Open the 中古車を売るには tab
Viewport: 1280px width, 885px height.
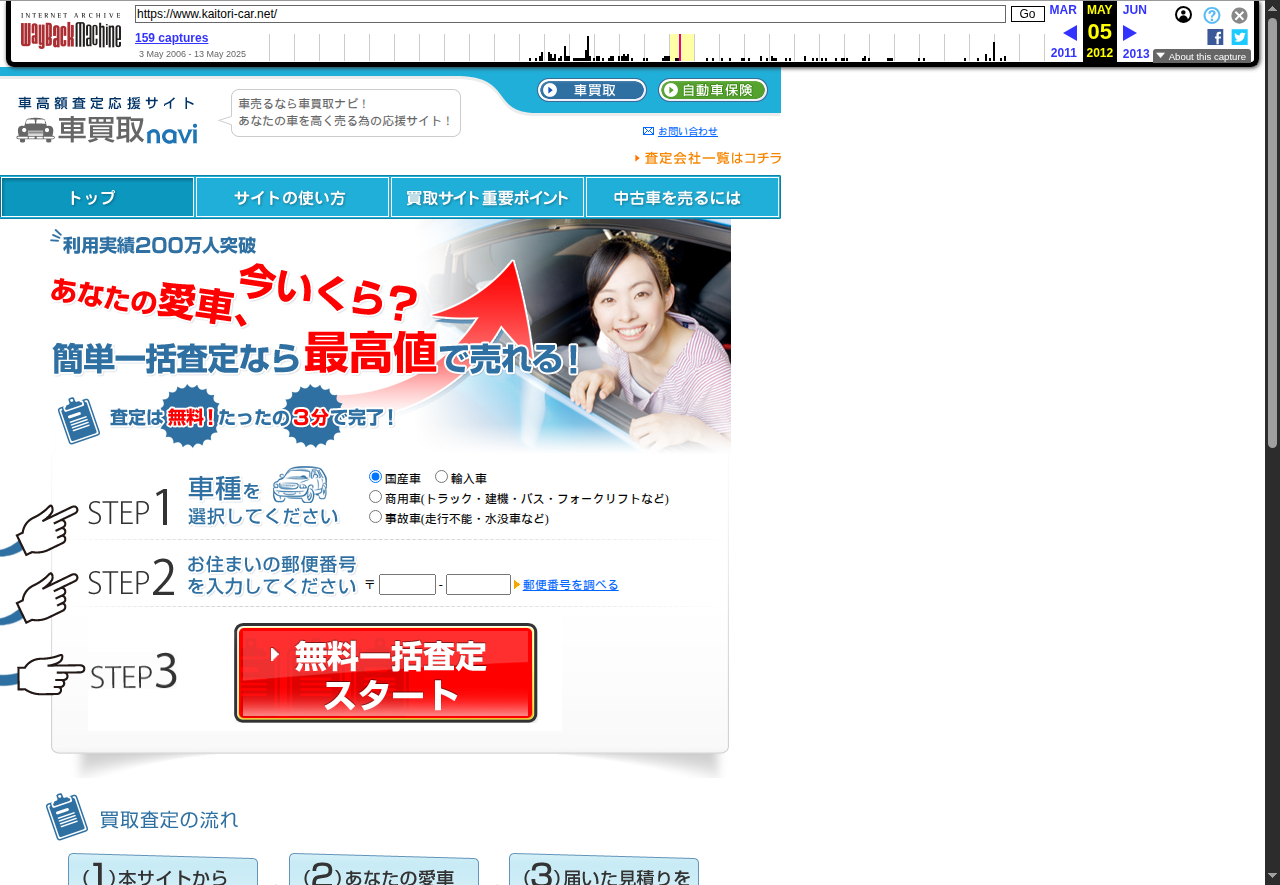pos(682,198)
